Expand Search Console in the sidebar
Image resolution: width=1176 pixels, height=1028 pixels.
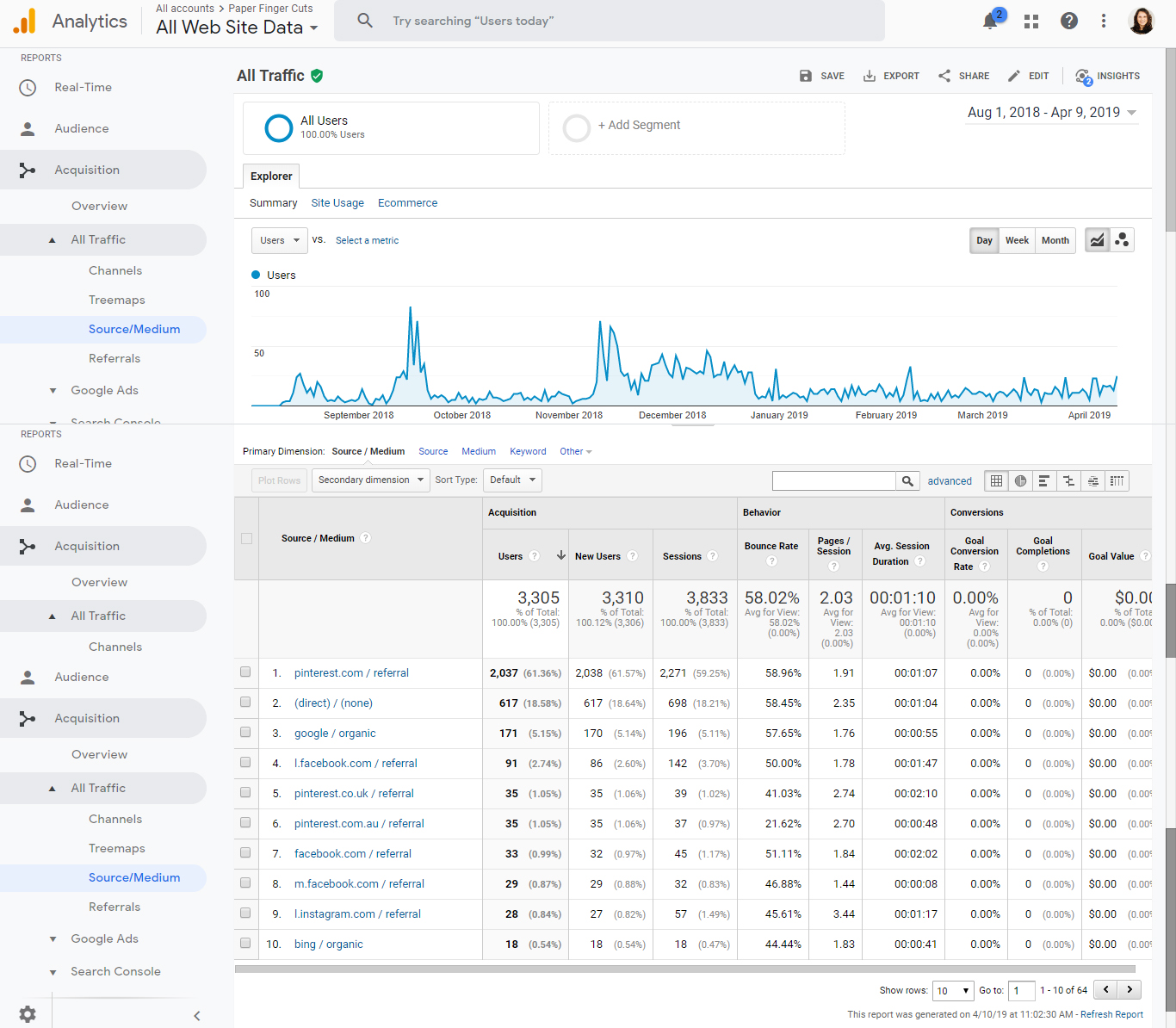tap(115, 971)
